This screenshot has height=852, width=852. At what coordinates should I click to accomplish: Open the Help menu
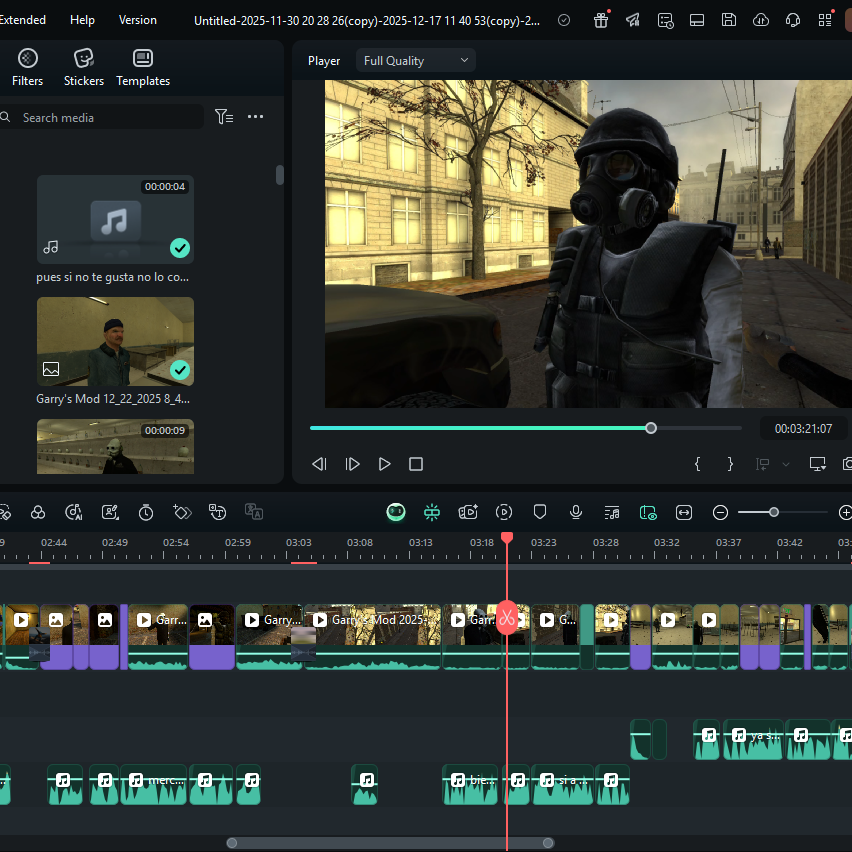click(83, 20)
